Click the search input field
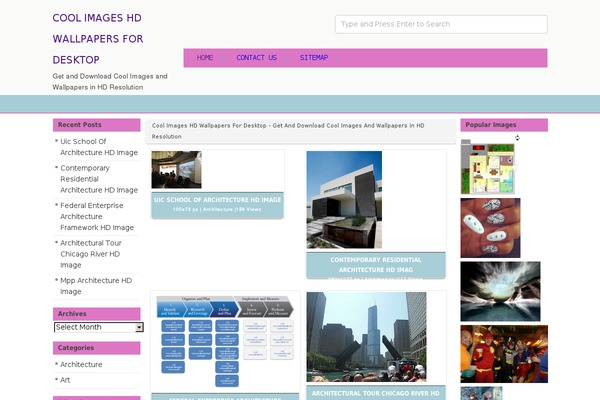 [x=441, y=24]
